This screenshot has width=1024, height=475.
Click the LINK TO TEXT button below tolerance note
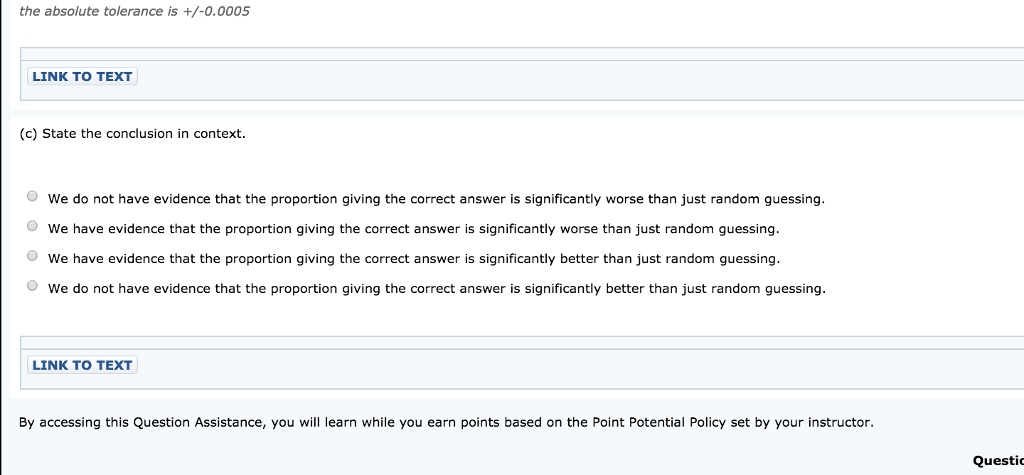pyautogui.click(x=82, y=76)
